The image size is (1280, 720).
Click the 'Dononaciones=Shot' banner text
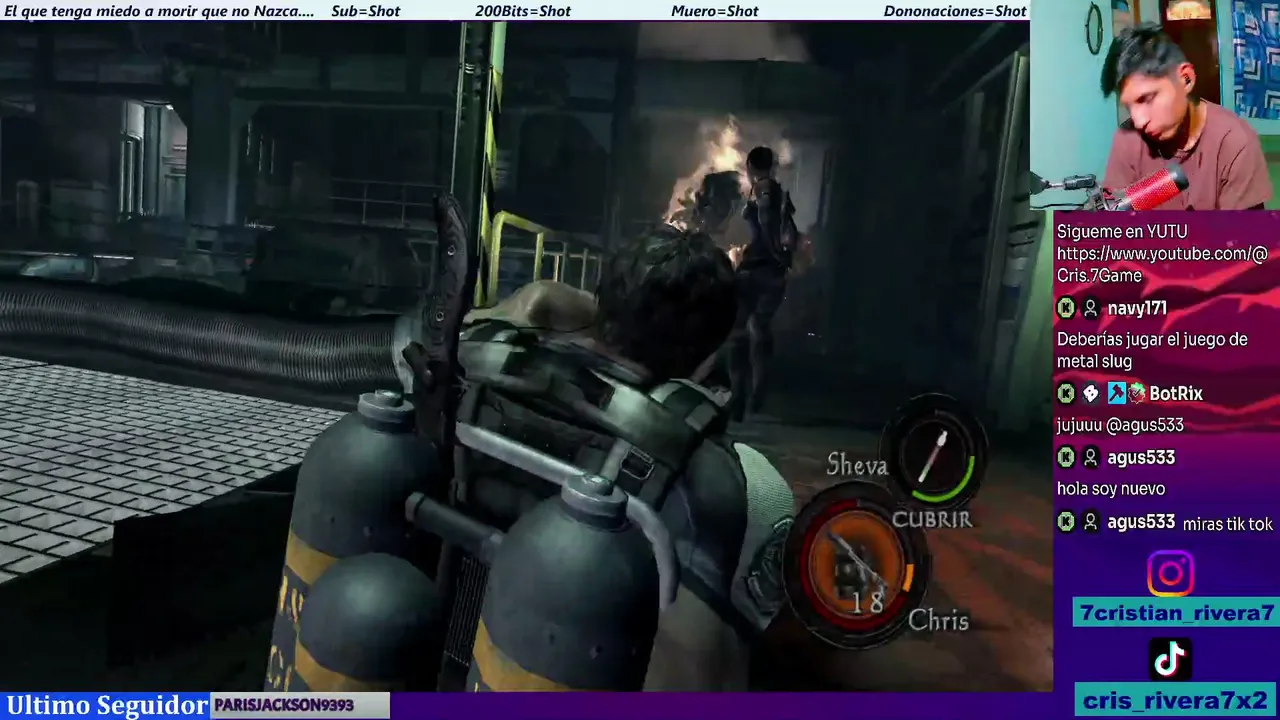955,11
